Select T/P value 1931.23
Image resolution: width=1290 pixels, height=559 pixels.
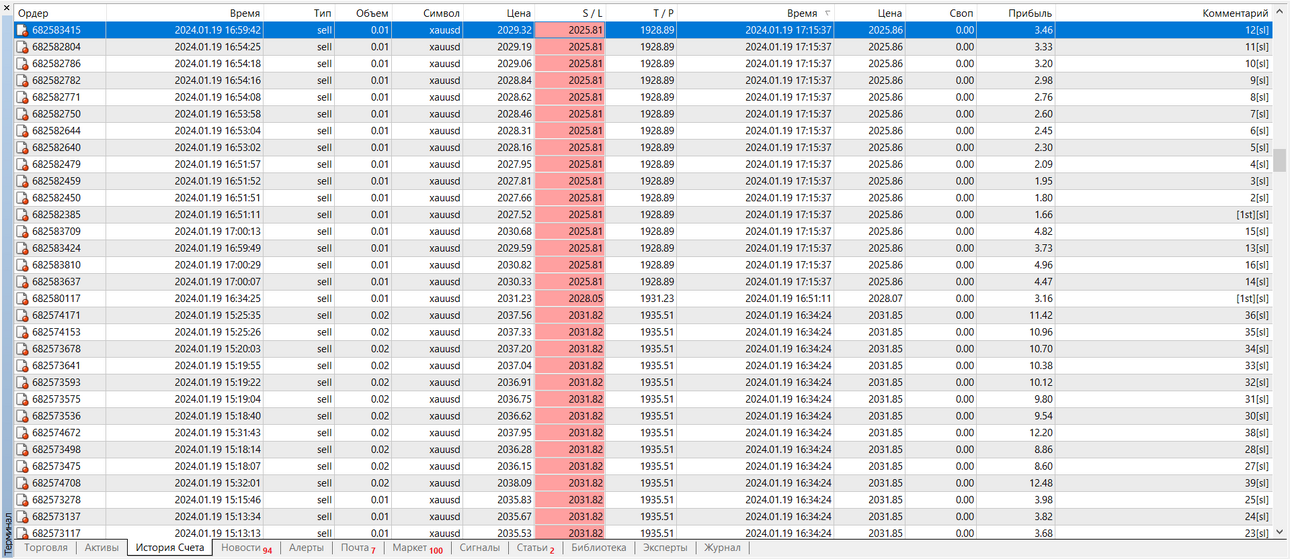[x=657, y=299]
